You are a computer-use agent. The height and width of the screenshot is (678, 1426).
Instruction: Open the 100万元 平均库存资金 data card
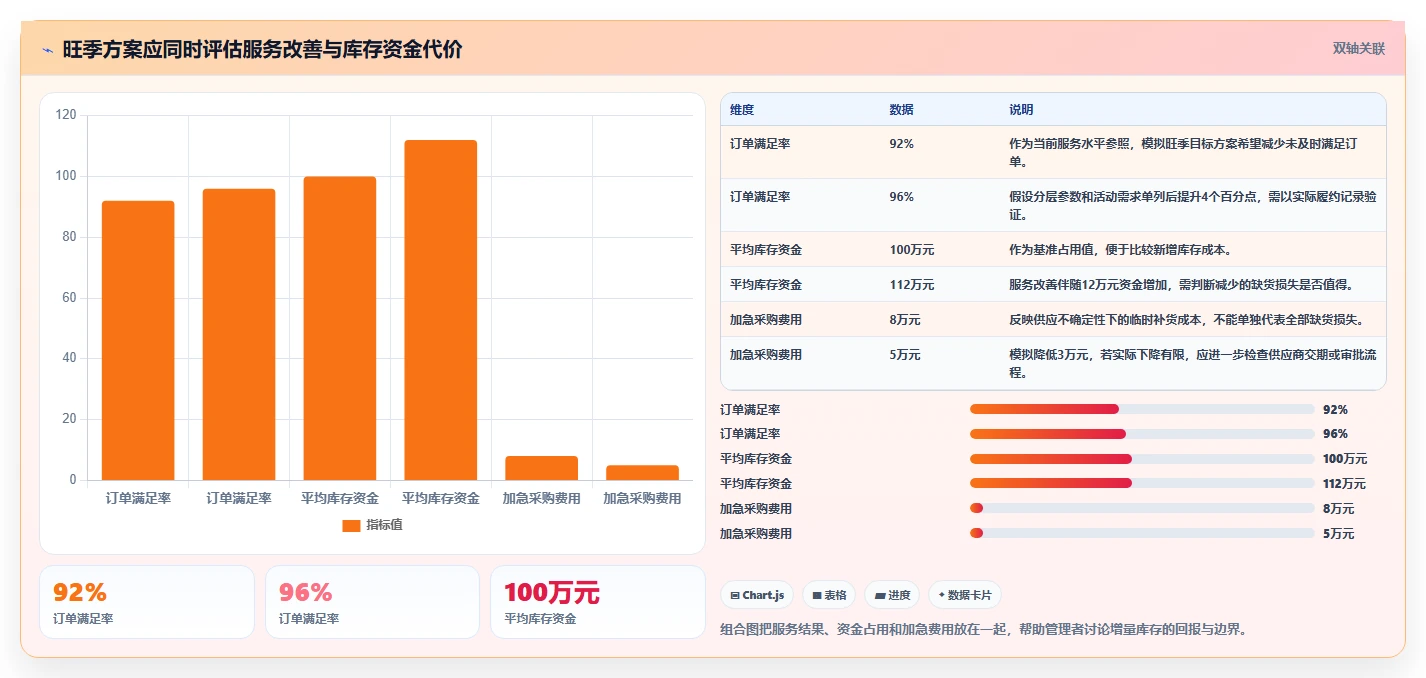click(x=598, y=602)
